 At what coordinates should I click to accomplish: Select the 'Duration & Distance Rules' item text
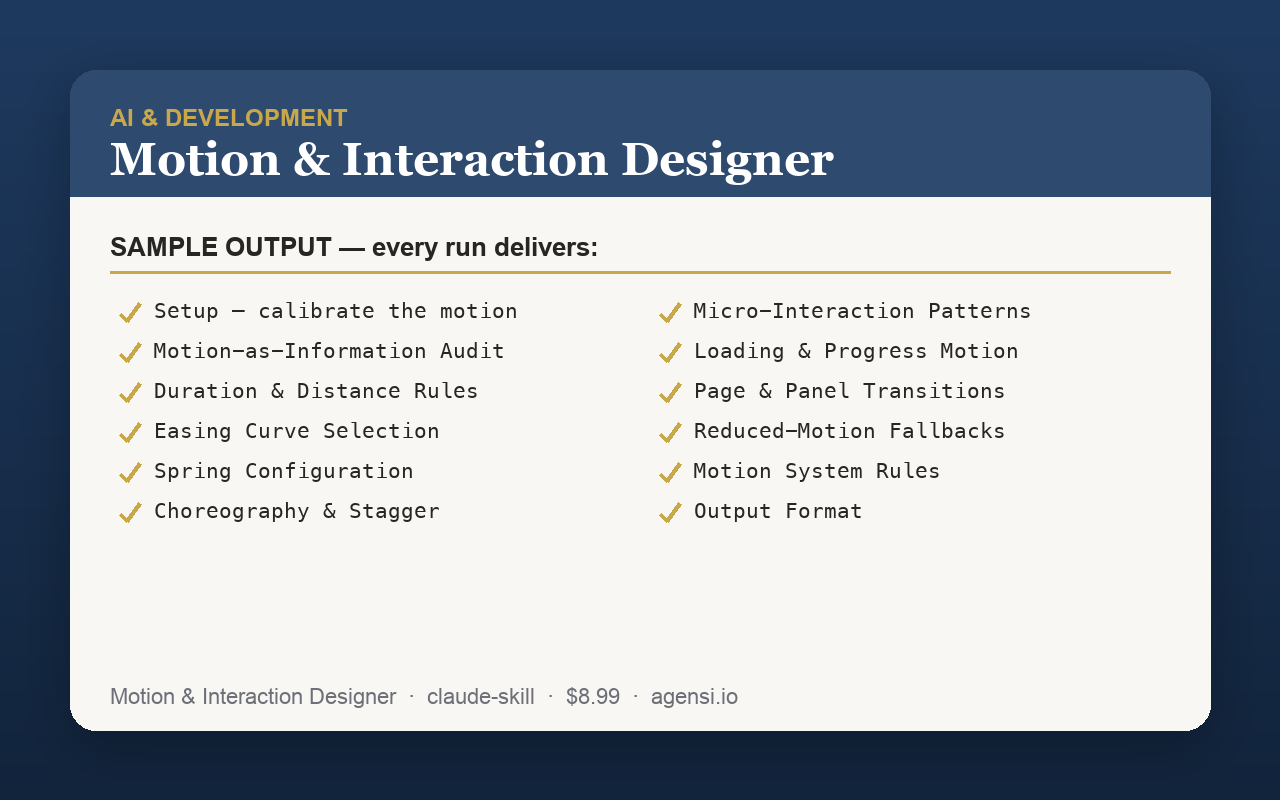tap(316, 391)
